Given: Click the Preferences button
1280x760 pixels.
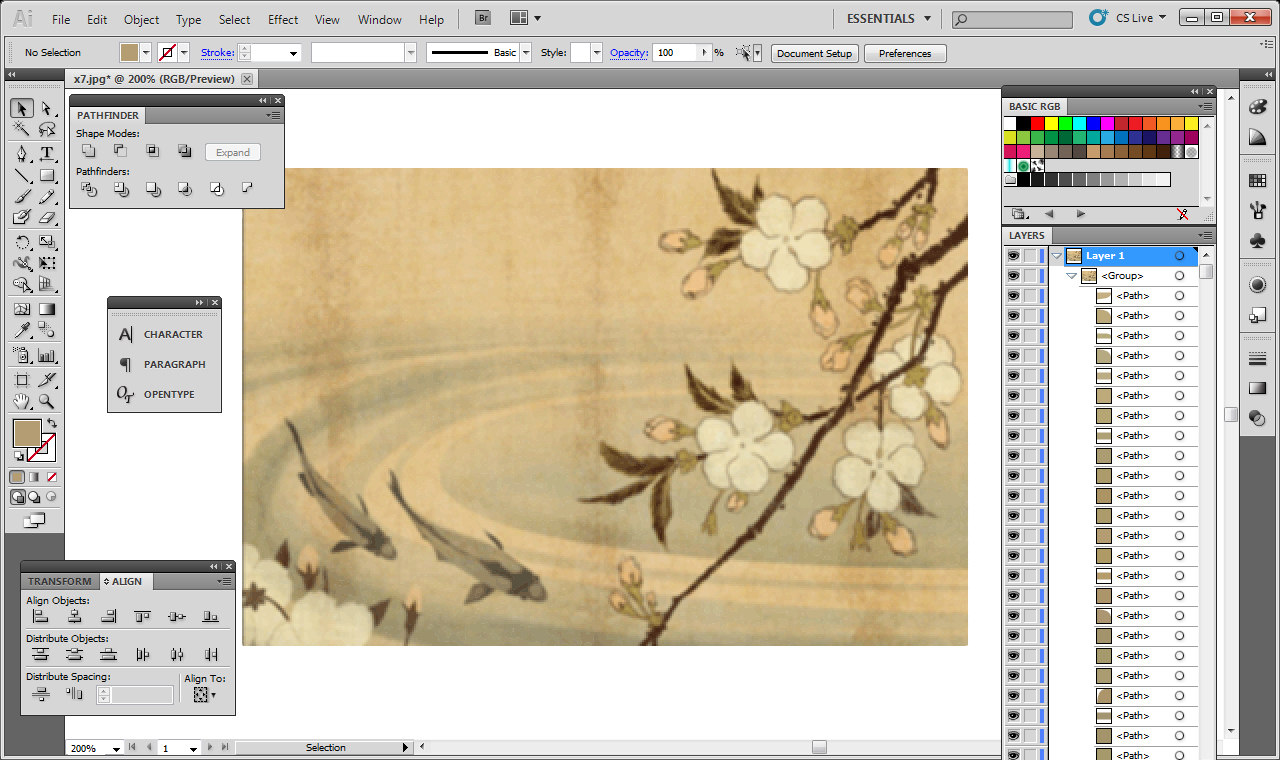Looking at the screenshot, I should [905, 54].
